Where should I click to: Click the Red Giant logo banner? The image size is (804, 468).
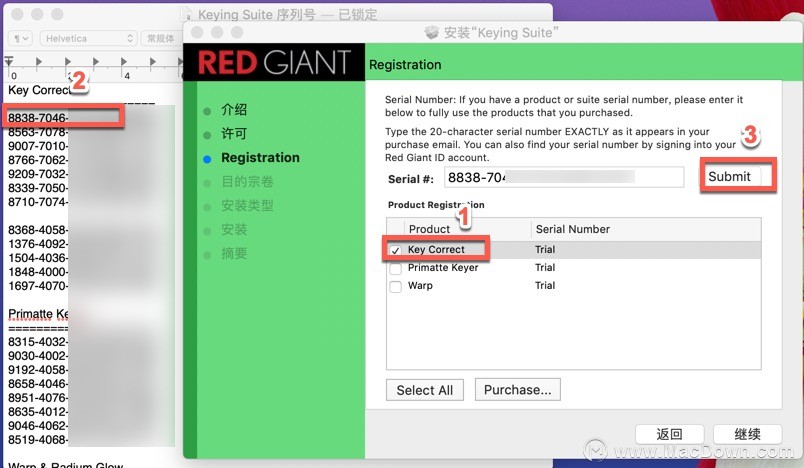274,62
